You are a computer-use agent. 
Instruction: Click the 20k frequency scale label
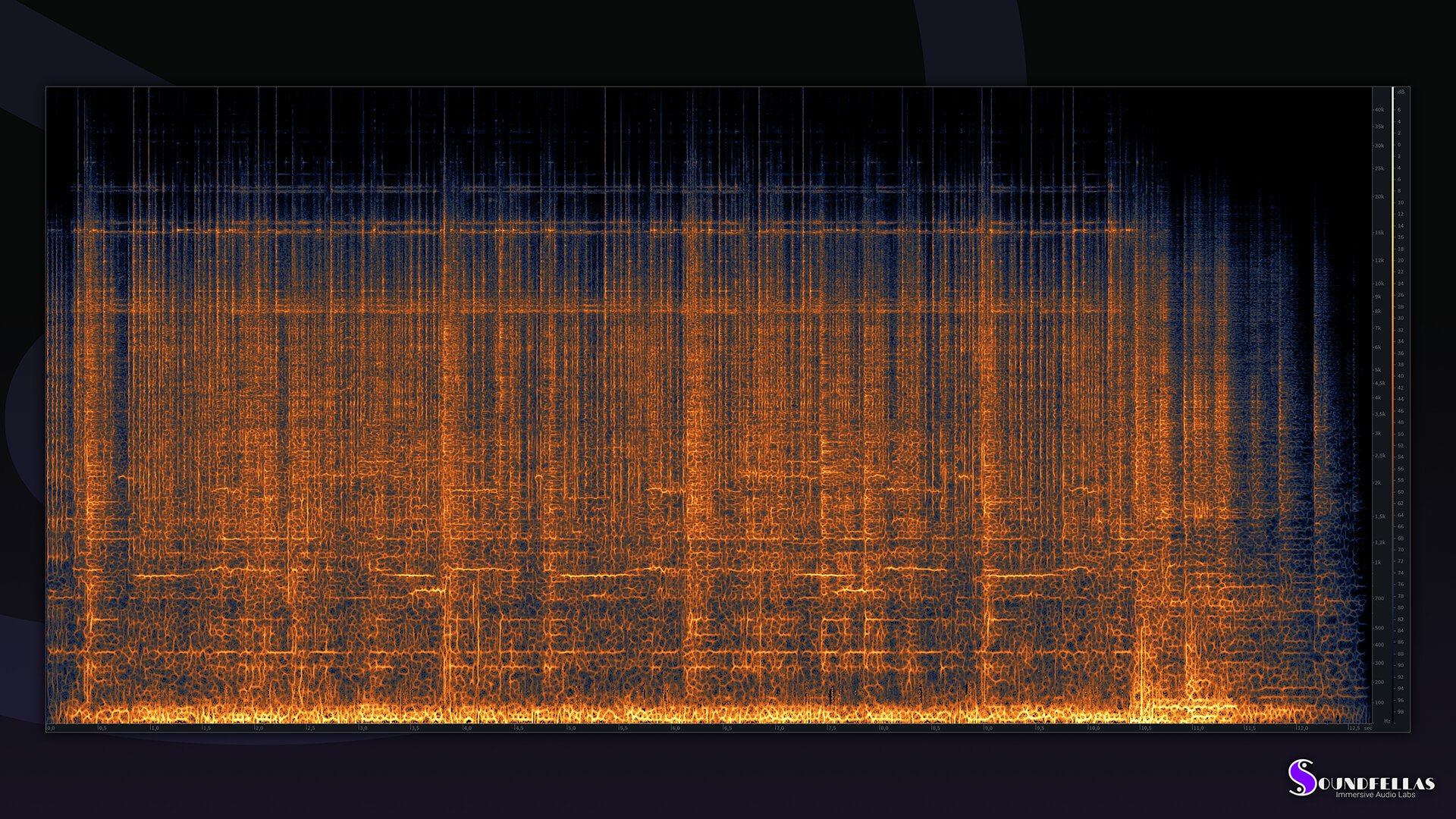click(1379, 196)
